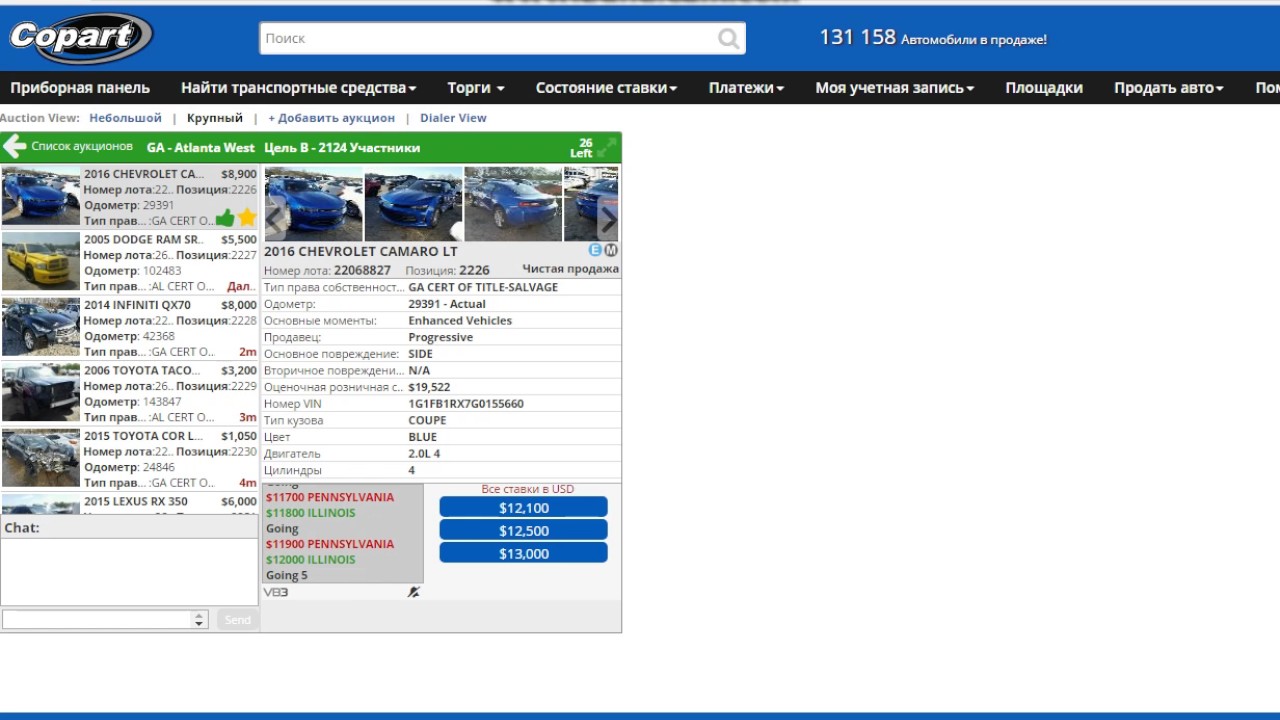Viewport: 1280px width, 720px height.
Task: Click the $5,500 price on Dodge Ram row
Action: [x=239, y=240]
